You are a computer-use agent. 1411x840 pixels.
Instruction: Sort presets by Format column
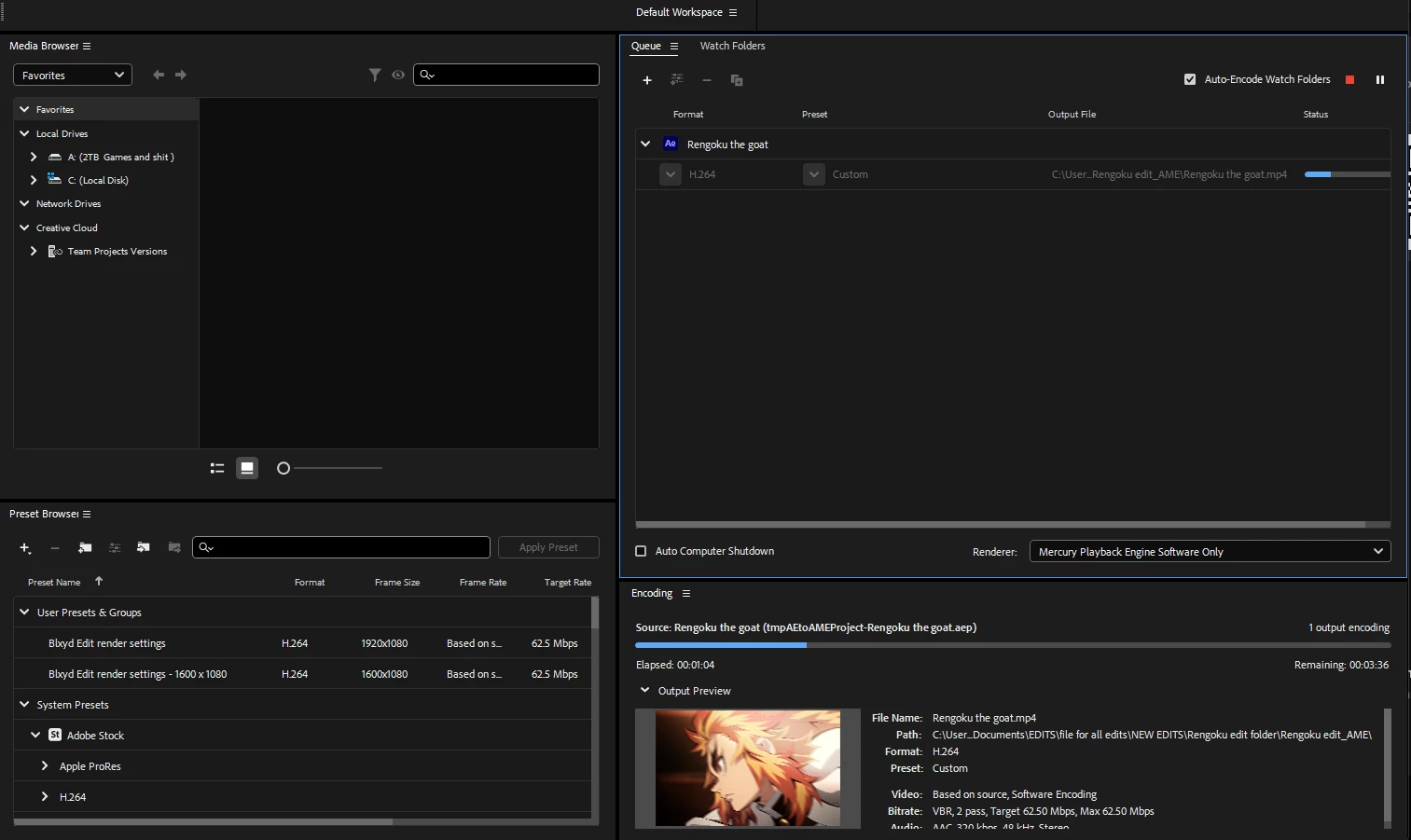point(310,582)
